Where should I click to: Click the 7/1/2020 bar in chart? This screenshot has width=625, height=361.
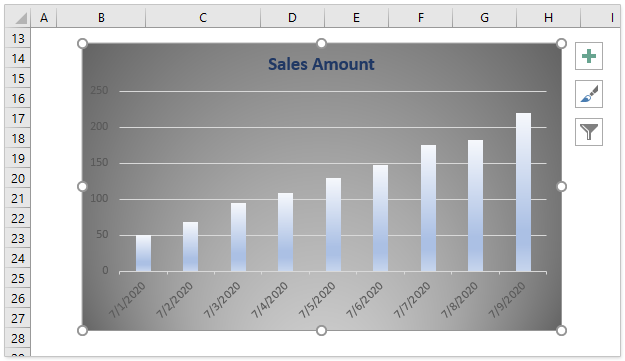(143, 253)
